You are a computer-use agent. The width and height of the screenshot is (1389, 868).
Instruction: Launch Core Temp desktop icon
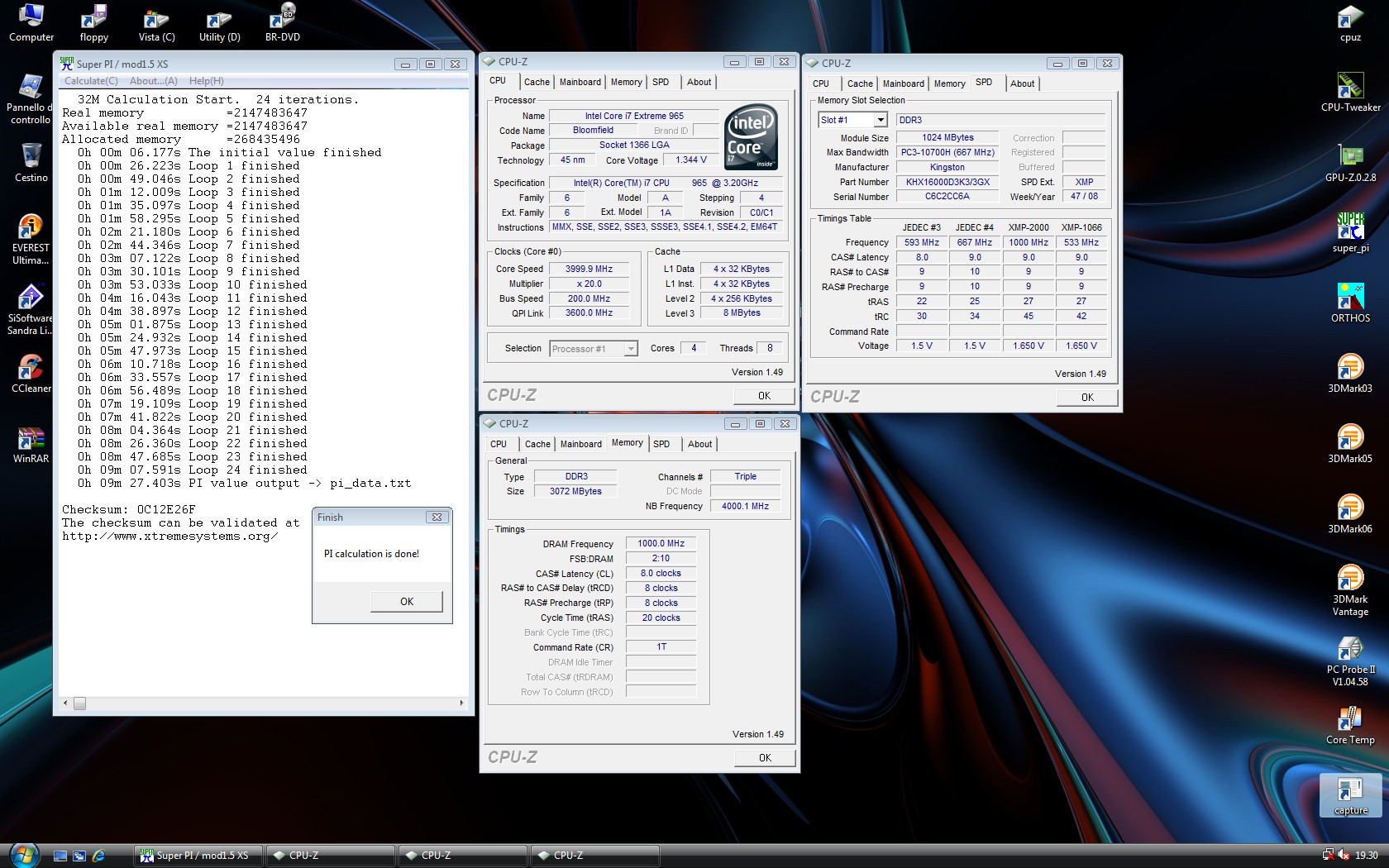1350,725
